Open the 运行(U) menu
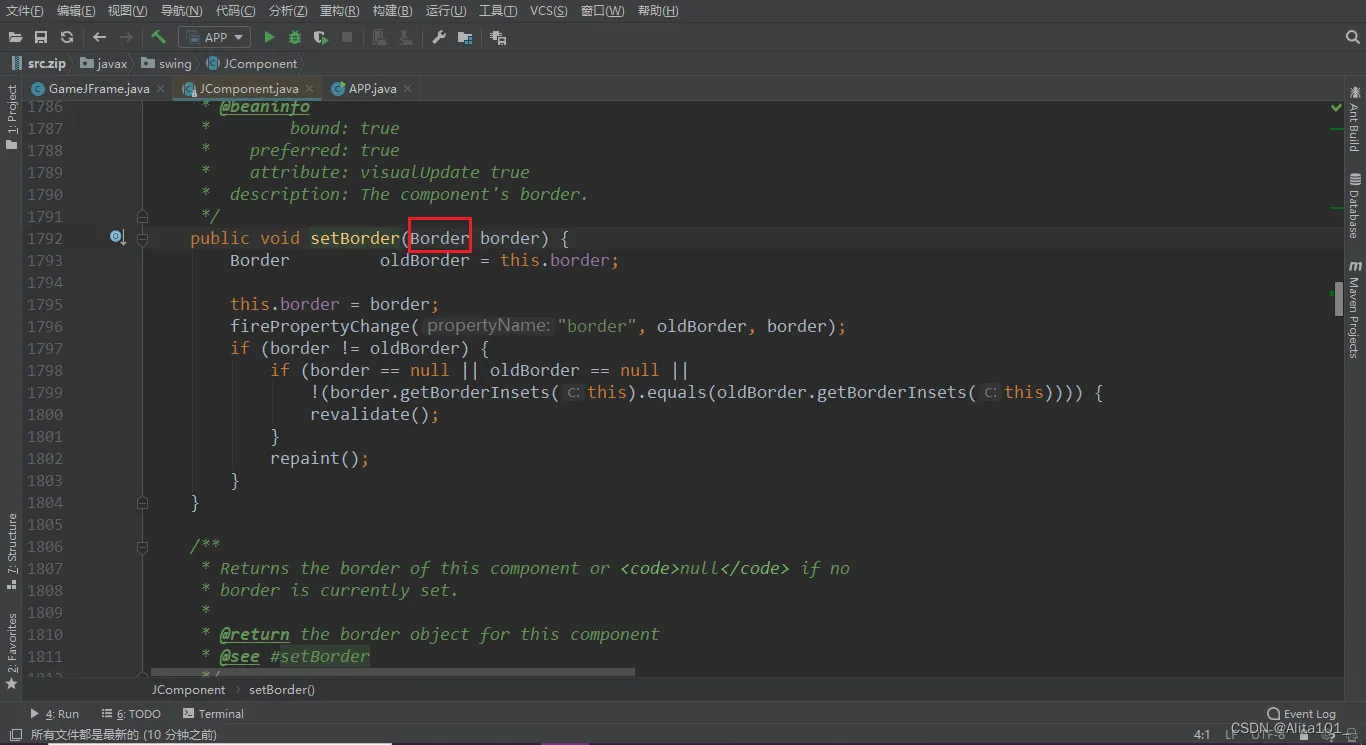The height and width of the screenshot is (745, 1366). coord(446,11)
